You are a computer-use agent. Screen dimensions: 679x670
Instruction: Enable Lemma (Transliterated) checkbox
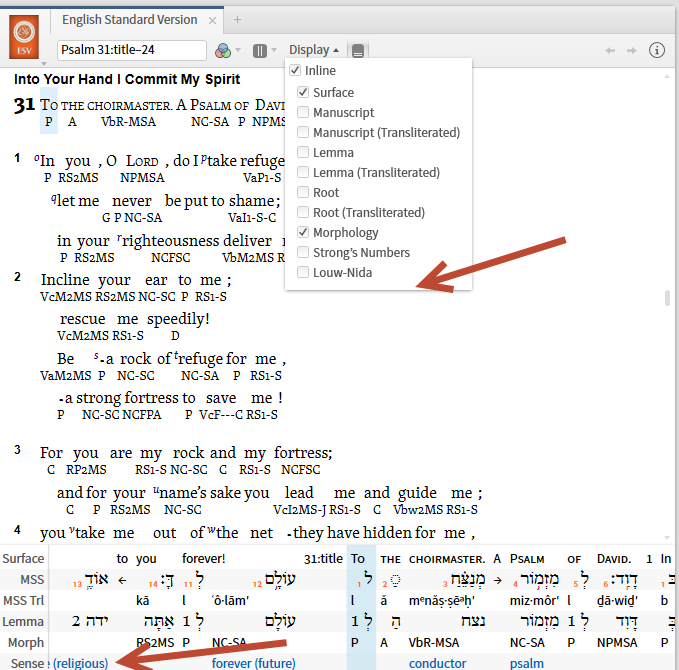tap(303, 172)
